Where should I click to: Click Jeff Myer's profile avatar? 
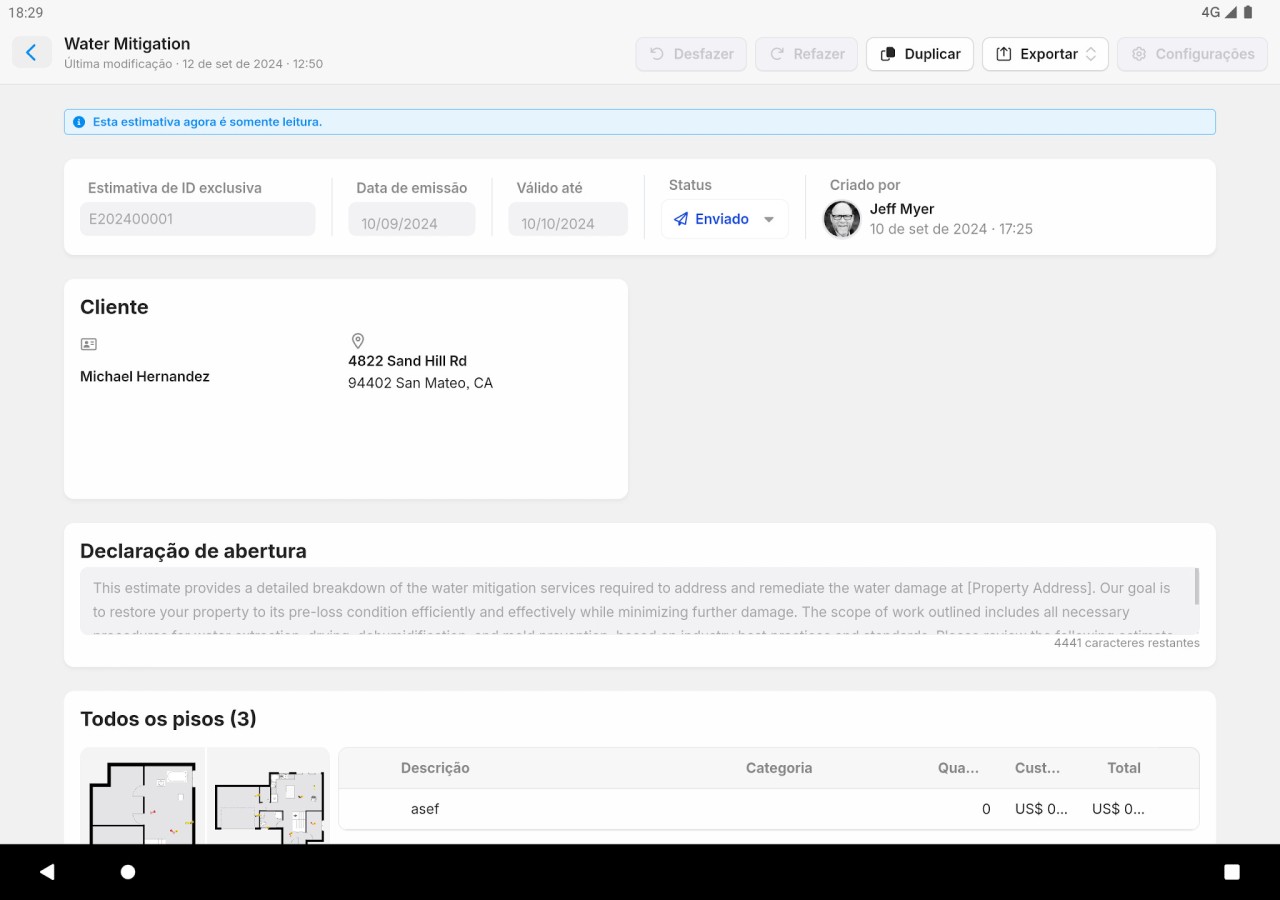click(x=842, y=219)
